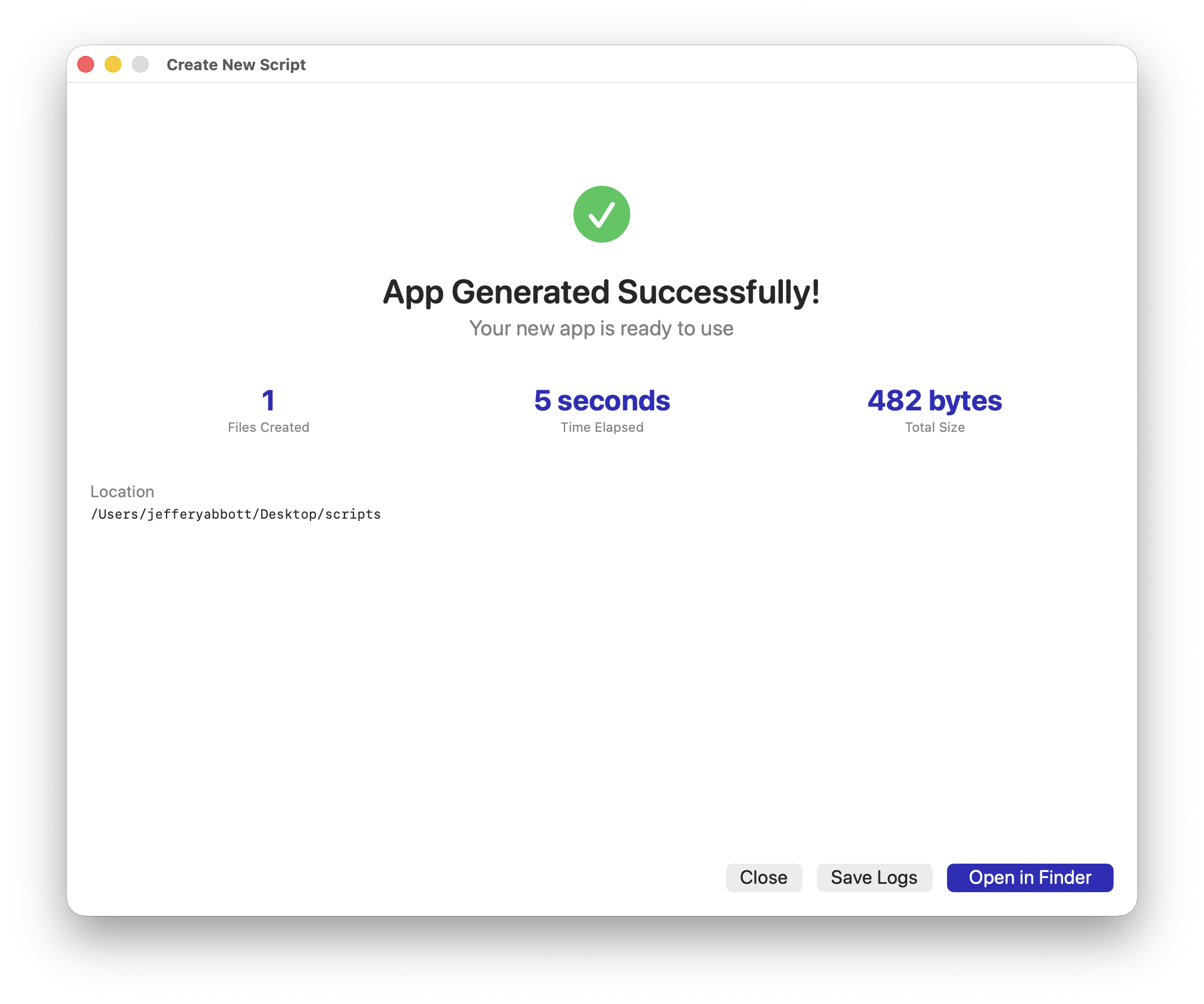The width and height of the screenshot is (1204, 1004).
Task: Close window using red traffic light
Action: tap(86, 64)
